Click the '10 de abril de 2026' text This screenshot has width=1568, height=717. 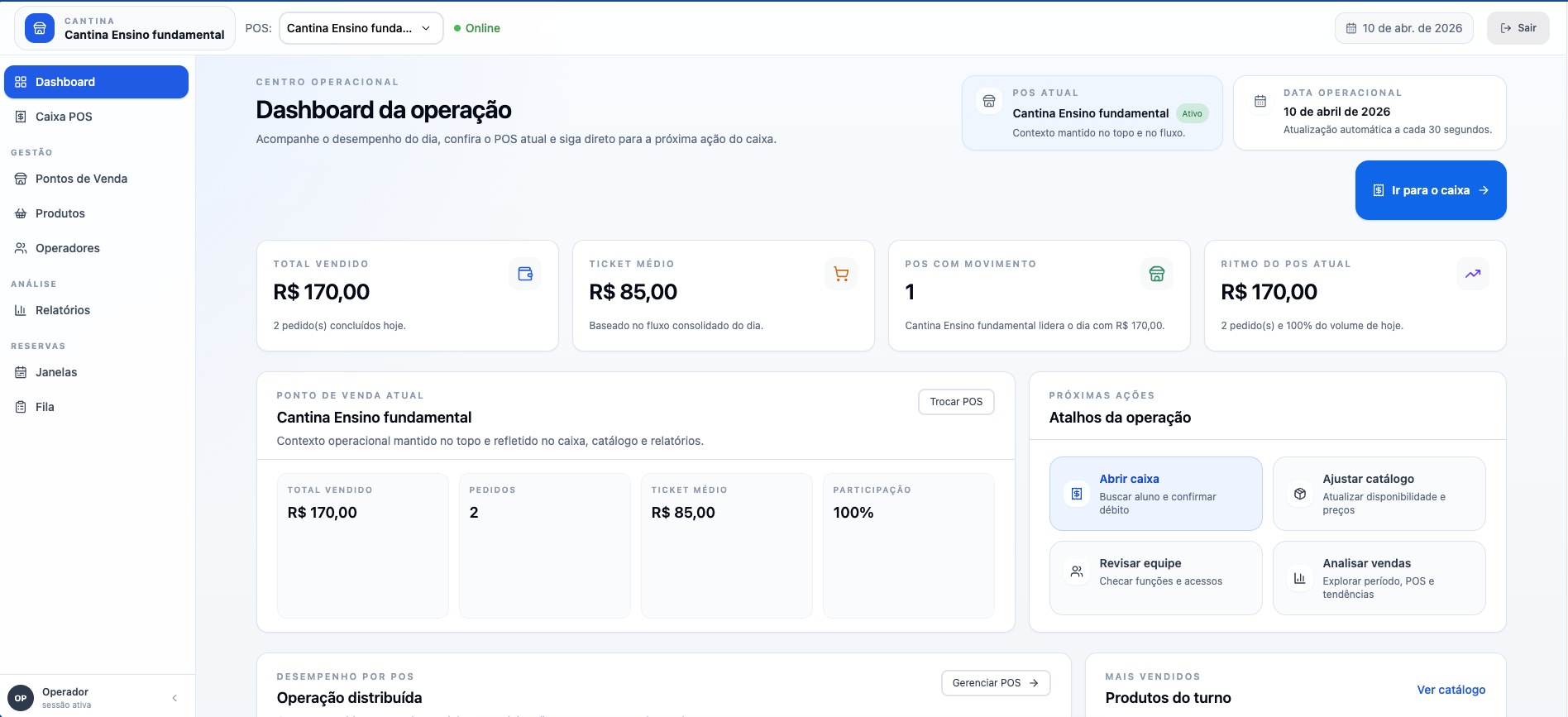point(1336,112)
